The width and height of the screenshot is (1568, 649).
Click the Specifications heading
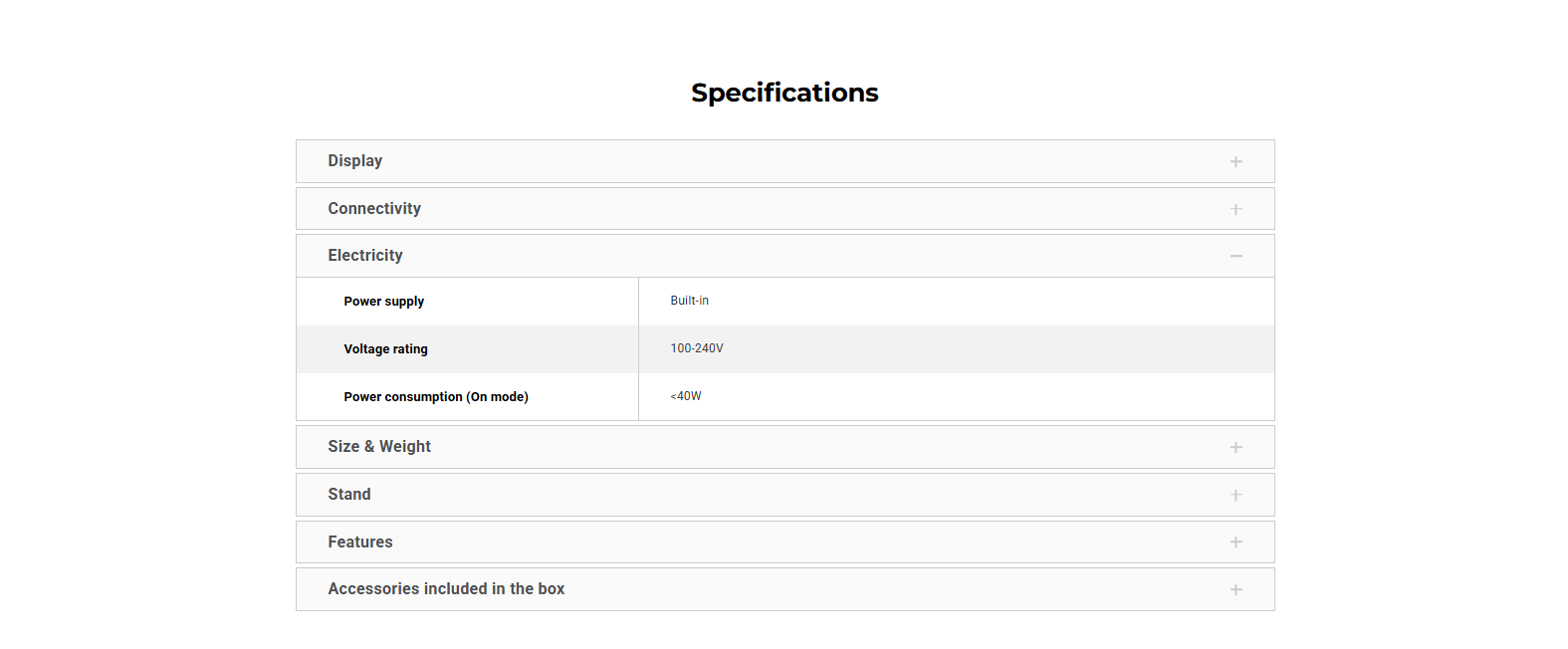pyautogui.click(x=784, y=93)
